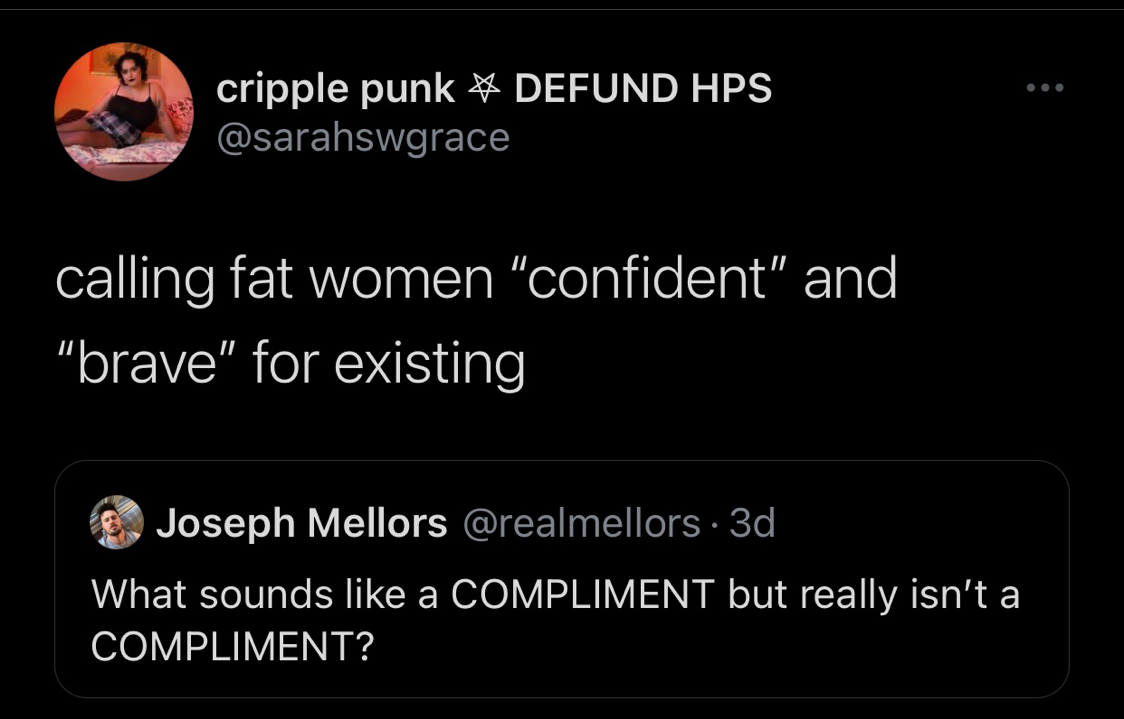Click the word "brave" in the tweet
Viewport: 1124px width, 719px height.
pyautogui.click(x=146, y=362)
